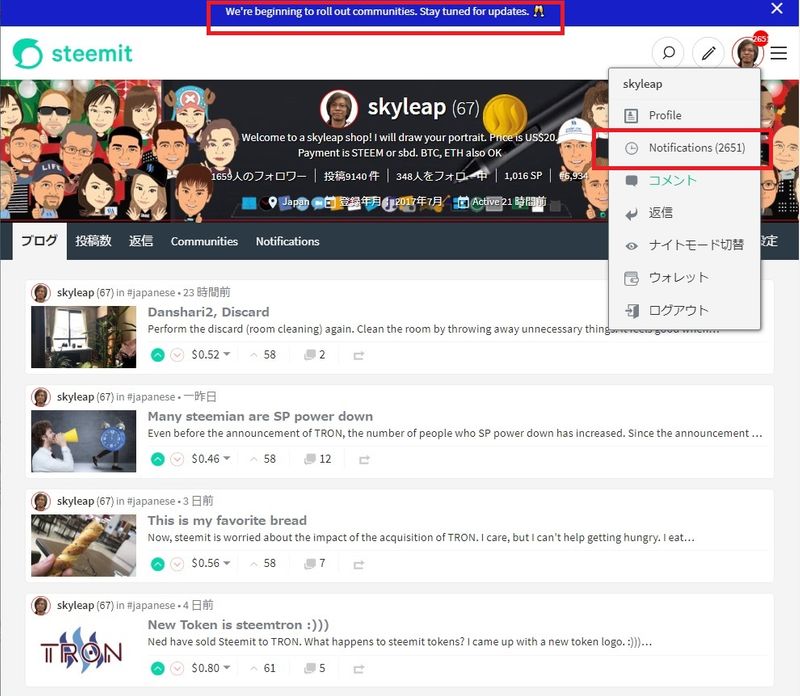Click the search magnifier icon
Image resolution: width=800 pixels, height=696 pixels.
point(668,53)
